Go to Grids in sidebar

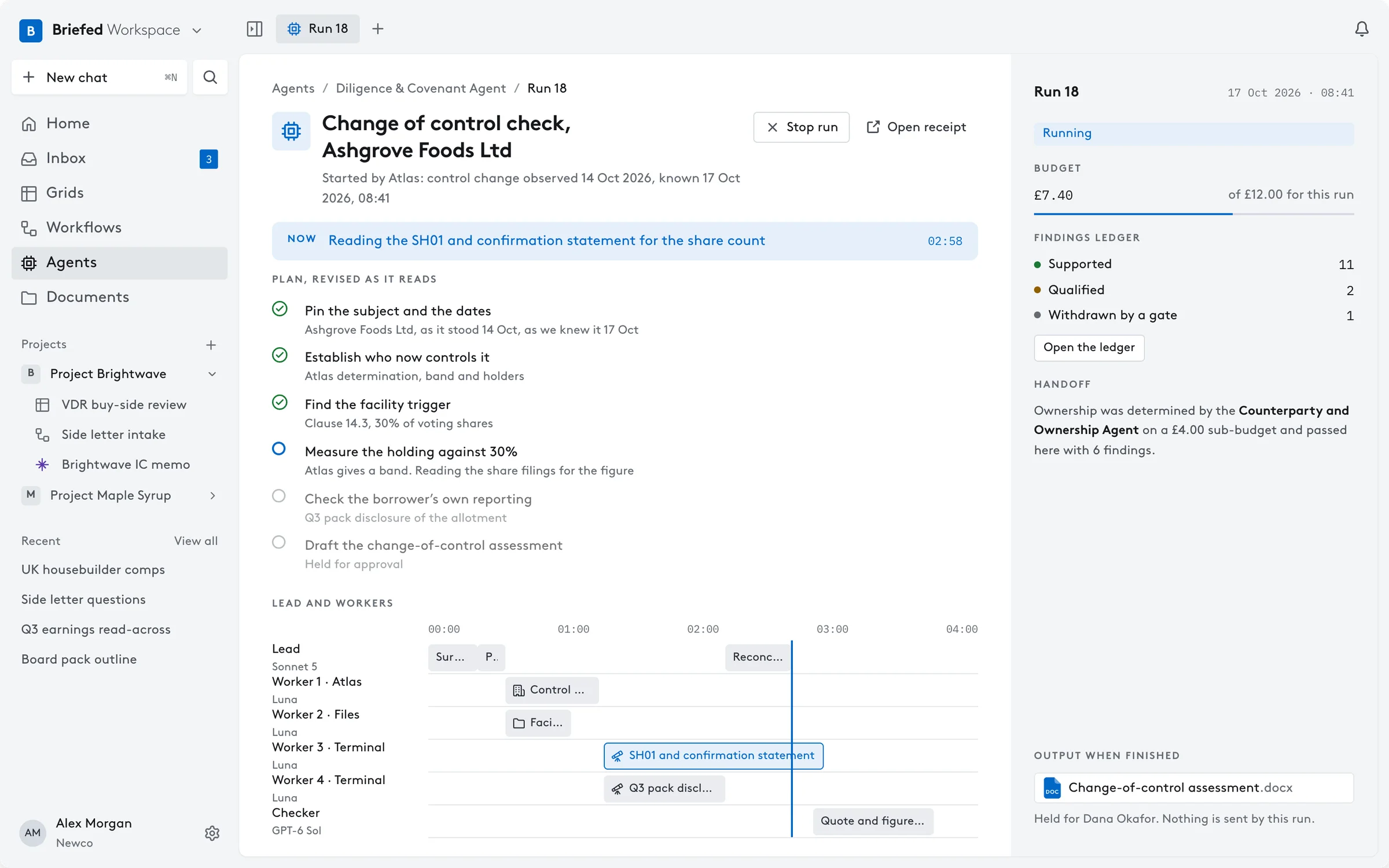coord(119,193)
